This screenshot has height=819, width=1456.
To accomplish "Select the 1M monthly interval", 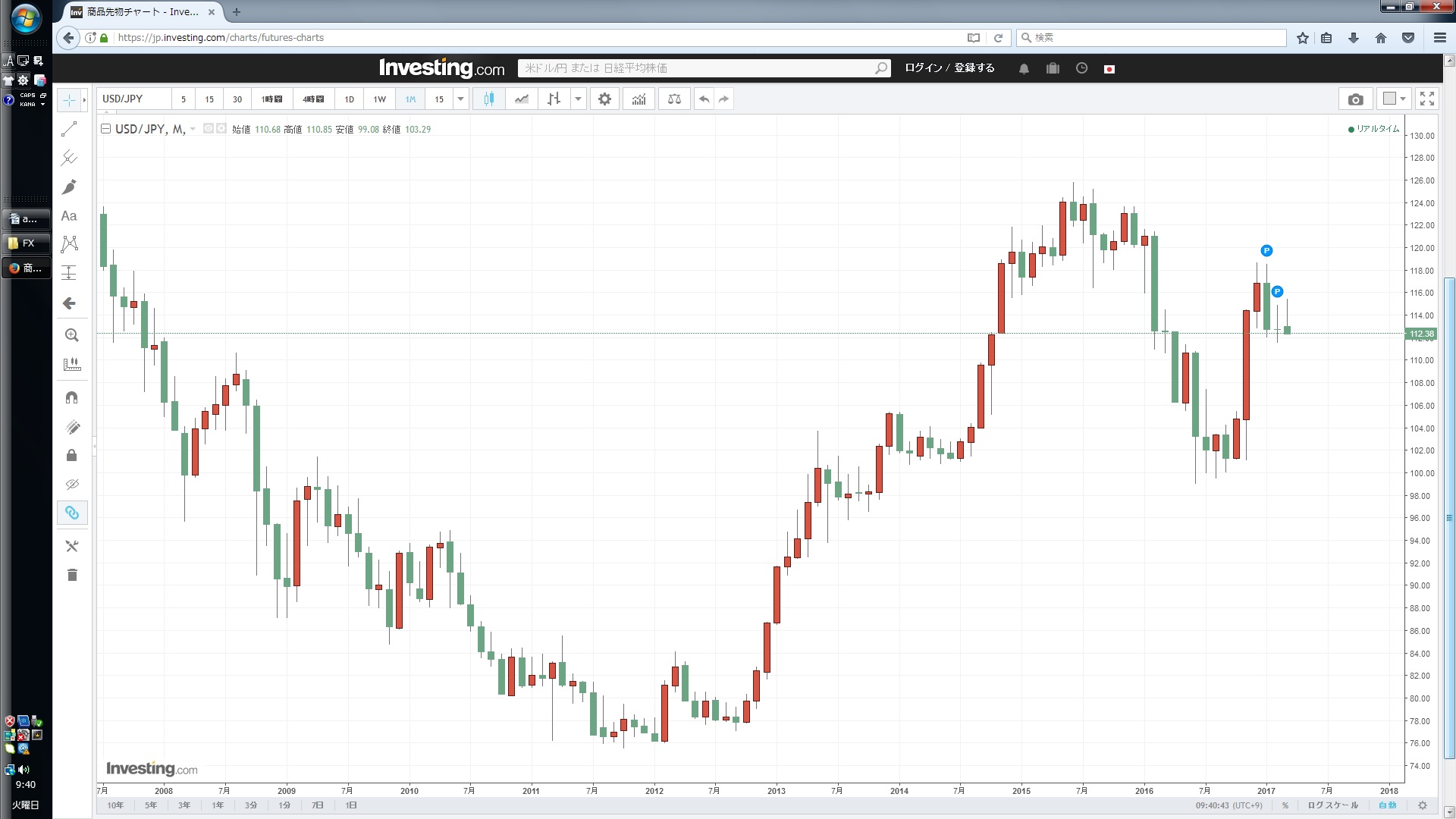I will point(410,99).
